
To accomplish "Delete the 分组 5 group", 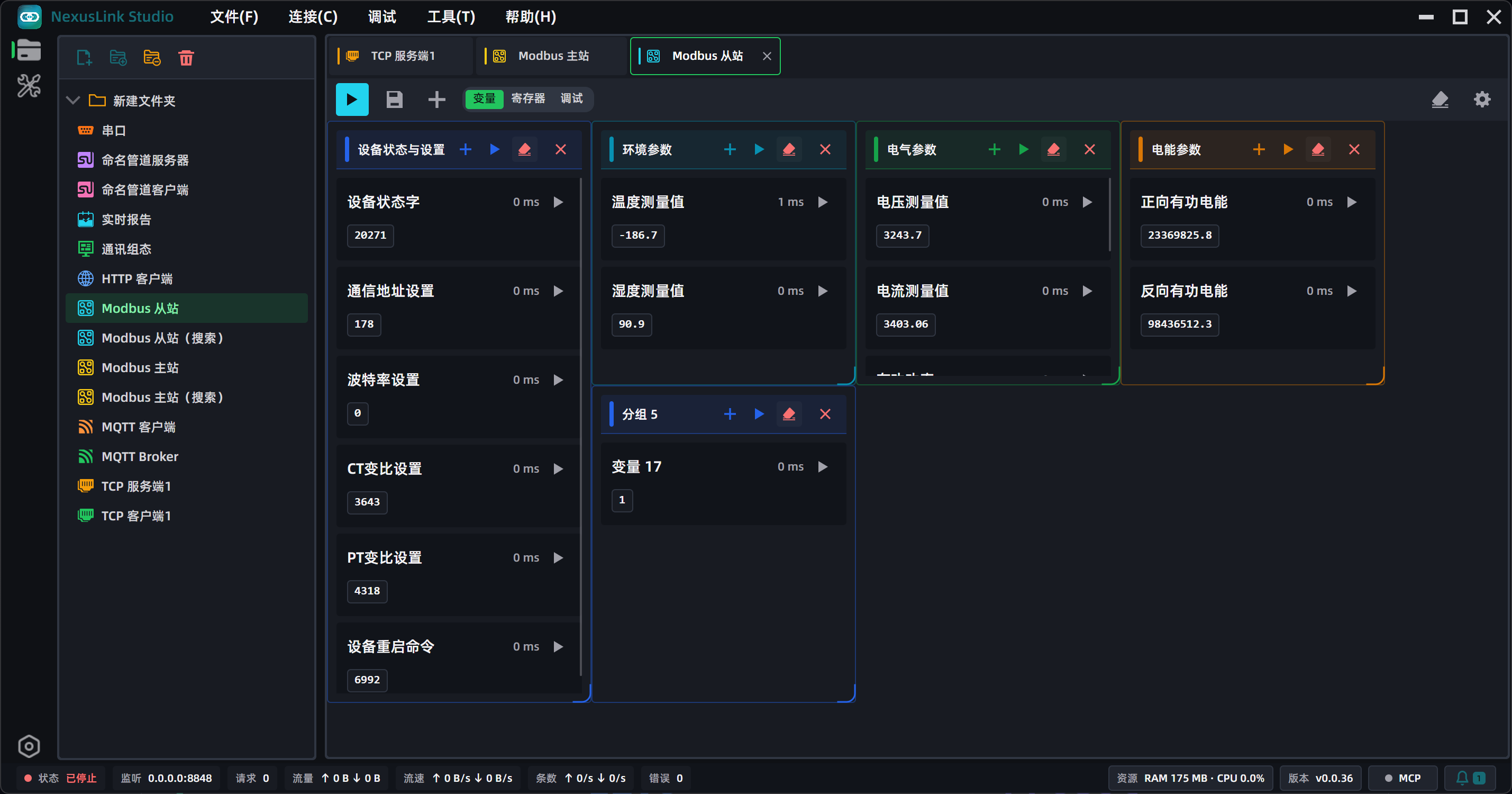I will 825,414.
